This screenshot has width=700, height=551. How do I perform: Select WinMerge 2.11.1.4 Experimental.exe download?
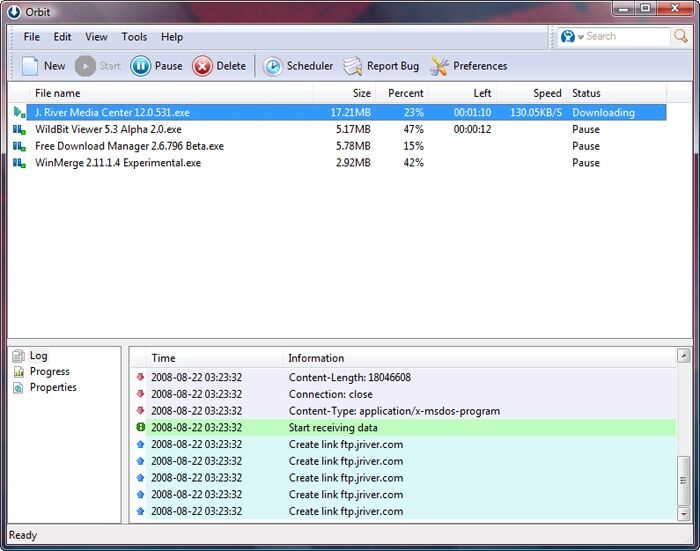(118, 163)
